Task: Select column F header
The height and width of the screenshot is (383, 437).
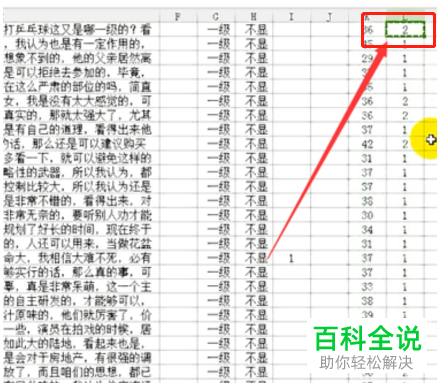Action: pos(178,16)
